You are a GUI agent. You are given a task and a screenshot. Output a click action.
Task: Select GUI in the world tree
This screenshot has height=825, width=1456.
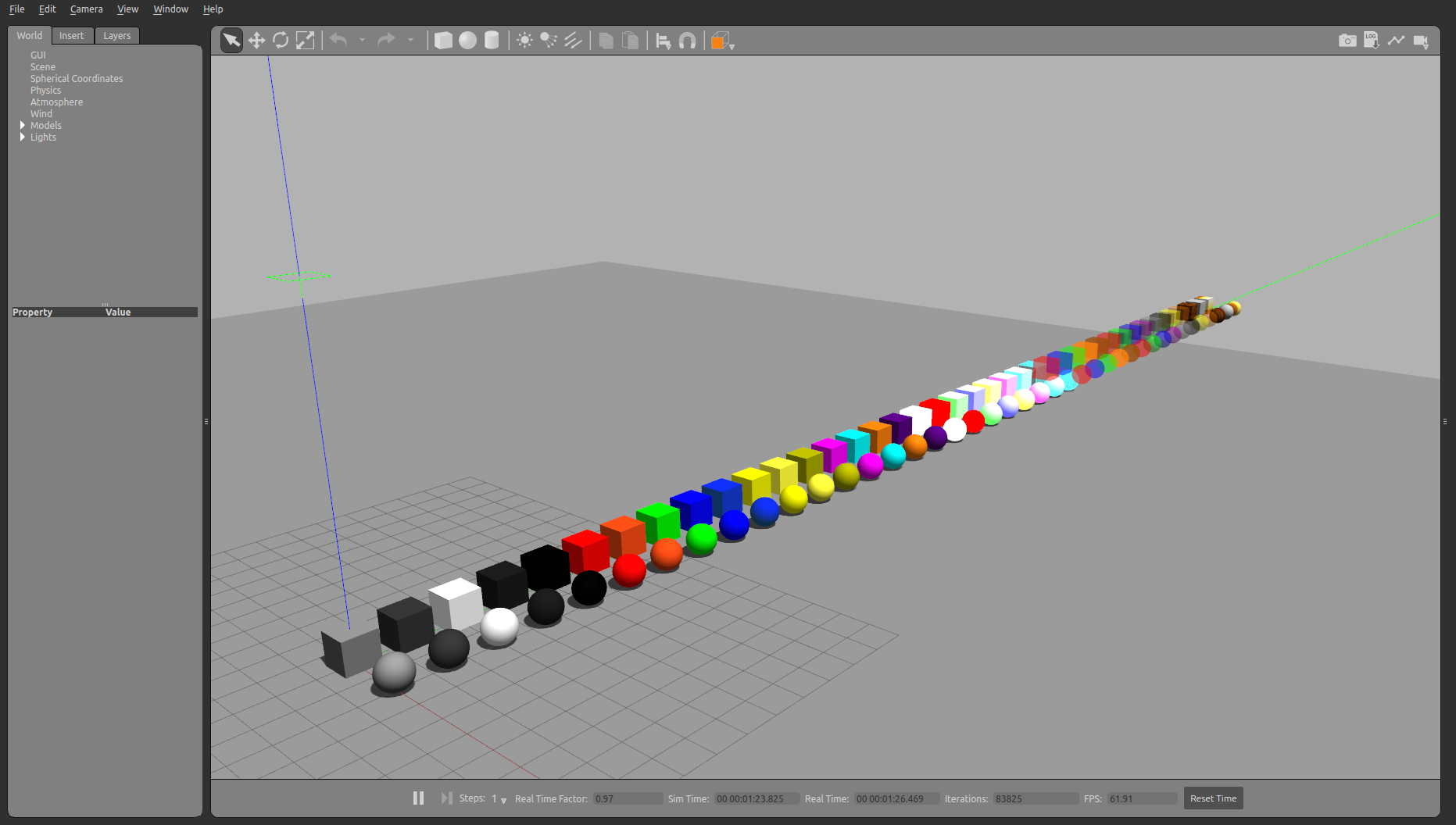coord(38,55)
